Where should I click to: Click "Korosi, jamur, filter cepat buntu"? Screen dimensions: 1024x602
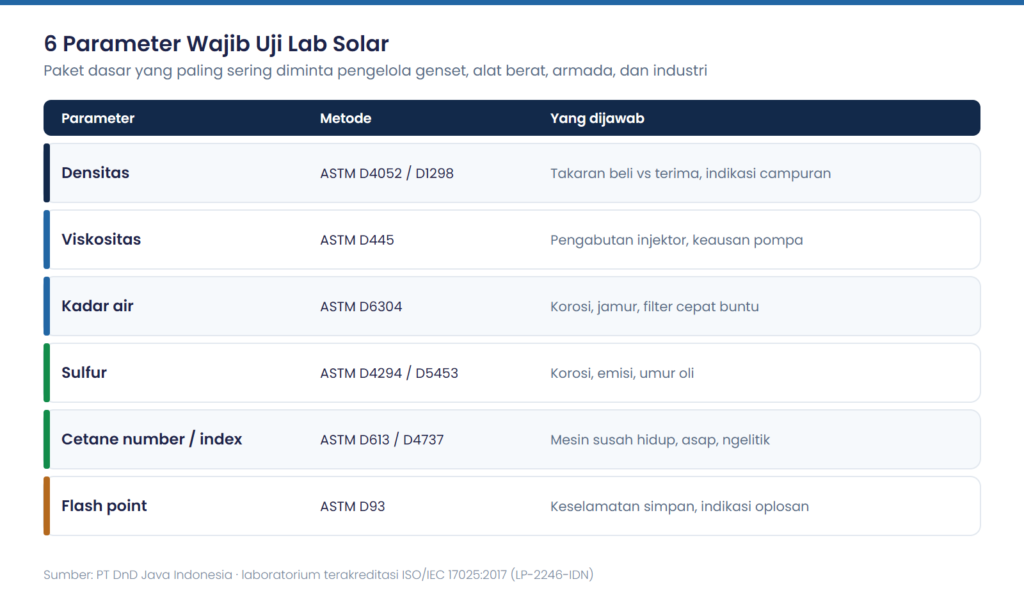pos(654,307)
